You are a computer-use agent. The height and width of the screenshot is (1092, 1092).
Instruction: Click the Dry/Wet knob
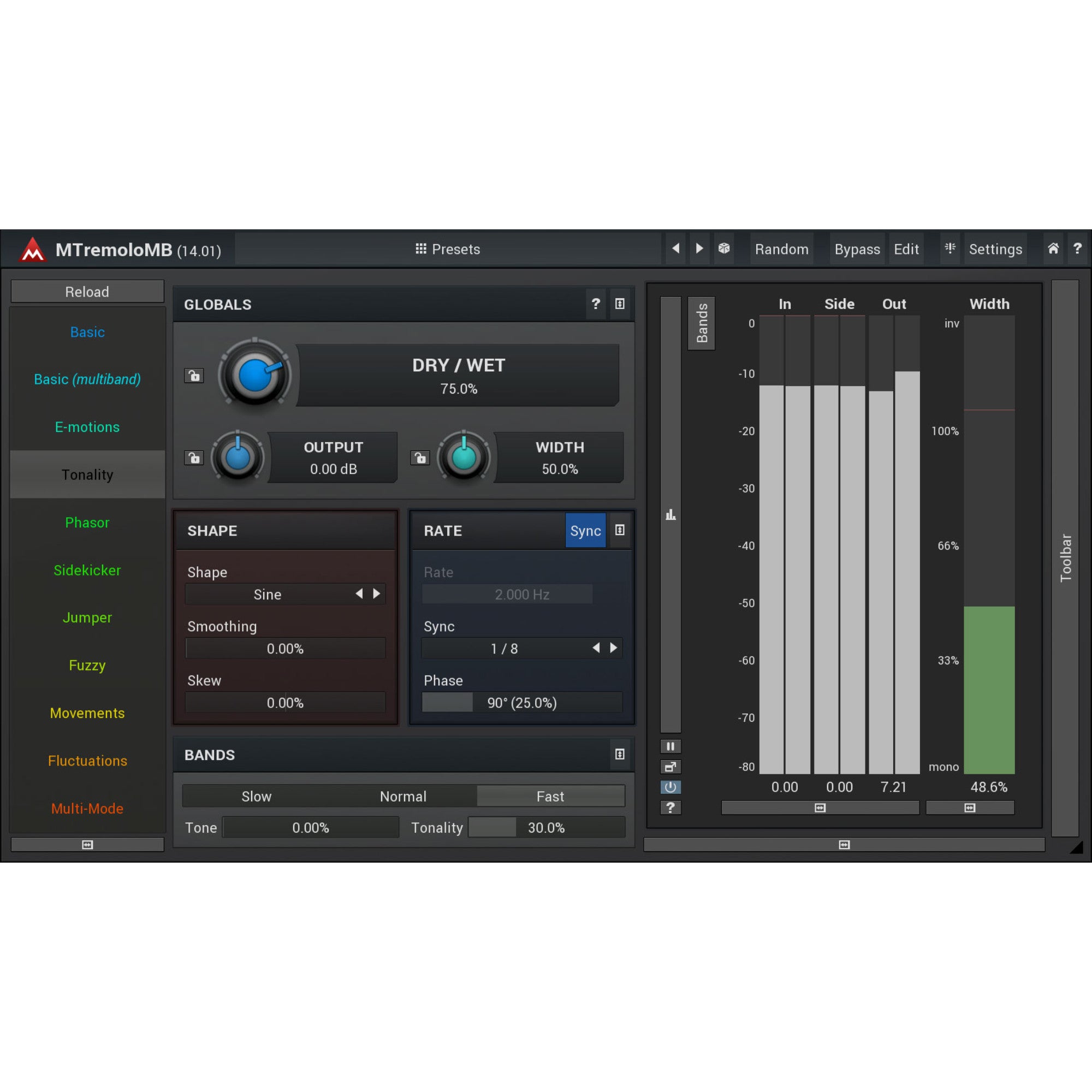coord(255,375)
